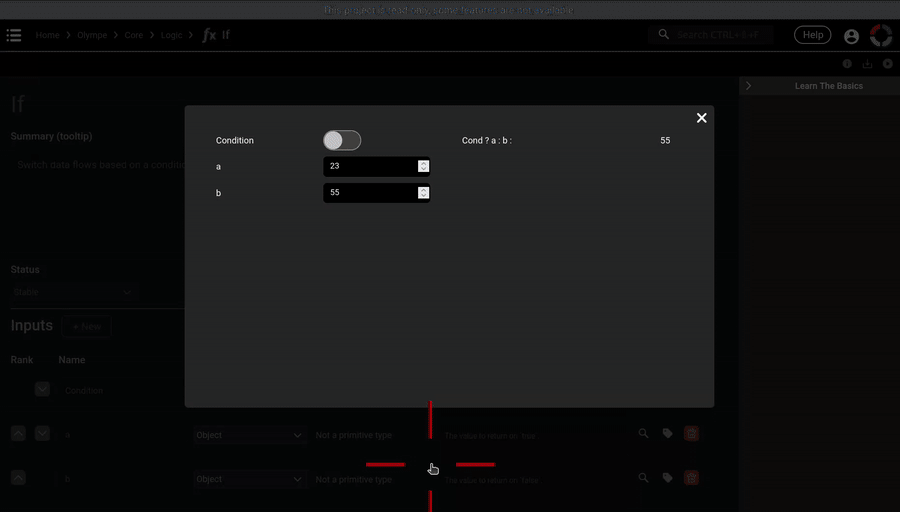The height and width of the screenshot is (512, 900).
Task: Navigate to Logic in the breadcrumb
Action: coord(171,35)
